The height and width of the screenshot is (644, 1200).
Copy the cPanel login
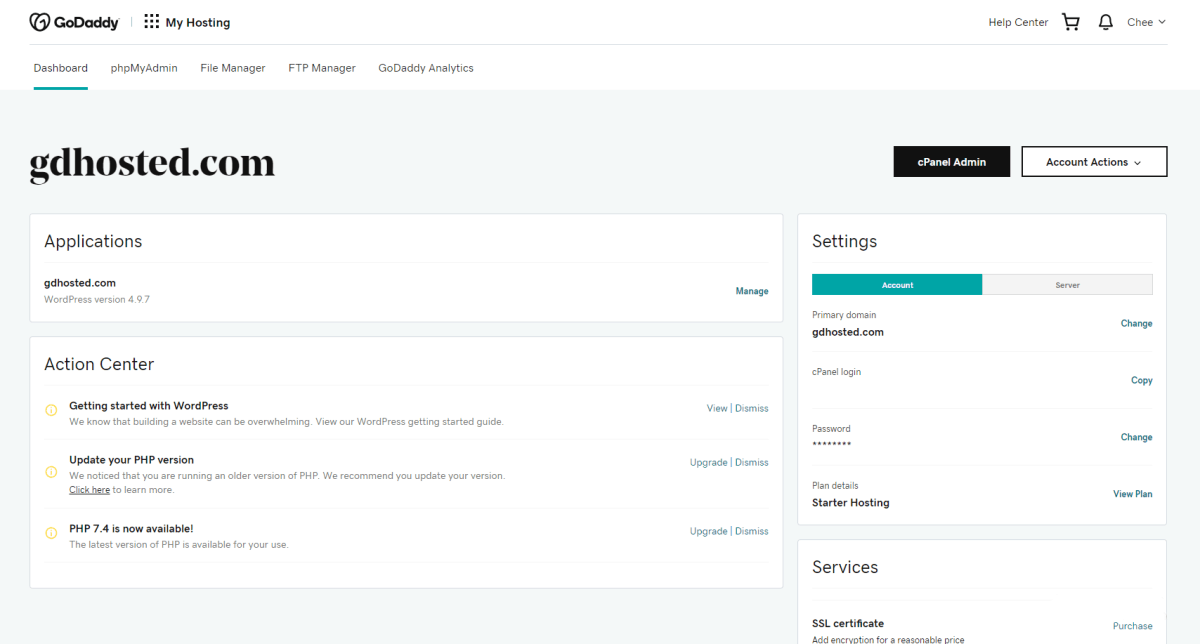click(x=1142, y=380)
